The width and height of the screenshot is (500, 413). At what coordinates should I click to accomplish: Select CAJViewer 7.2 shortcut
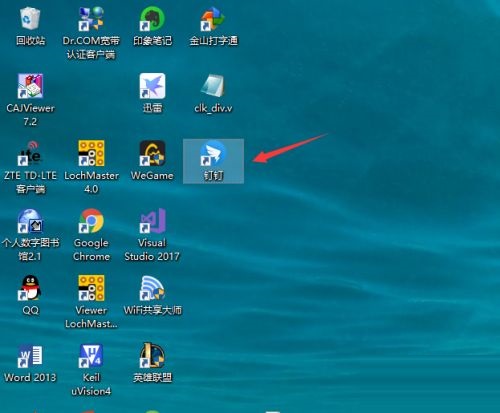pos(30,86)
